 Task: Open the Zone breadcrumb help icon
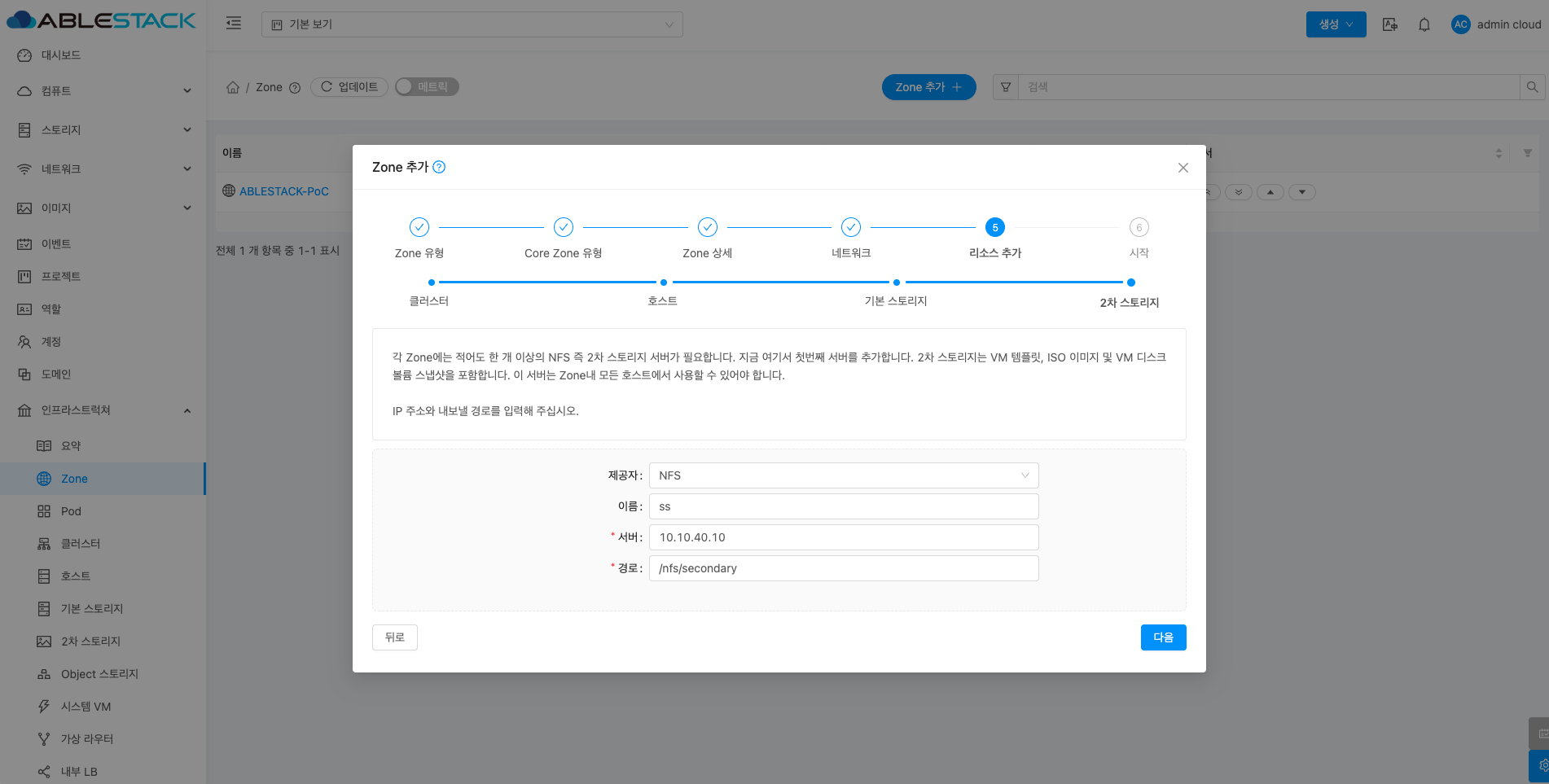tap(295, 88)
